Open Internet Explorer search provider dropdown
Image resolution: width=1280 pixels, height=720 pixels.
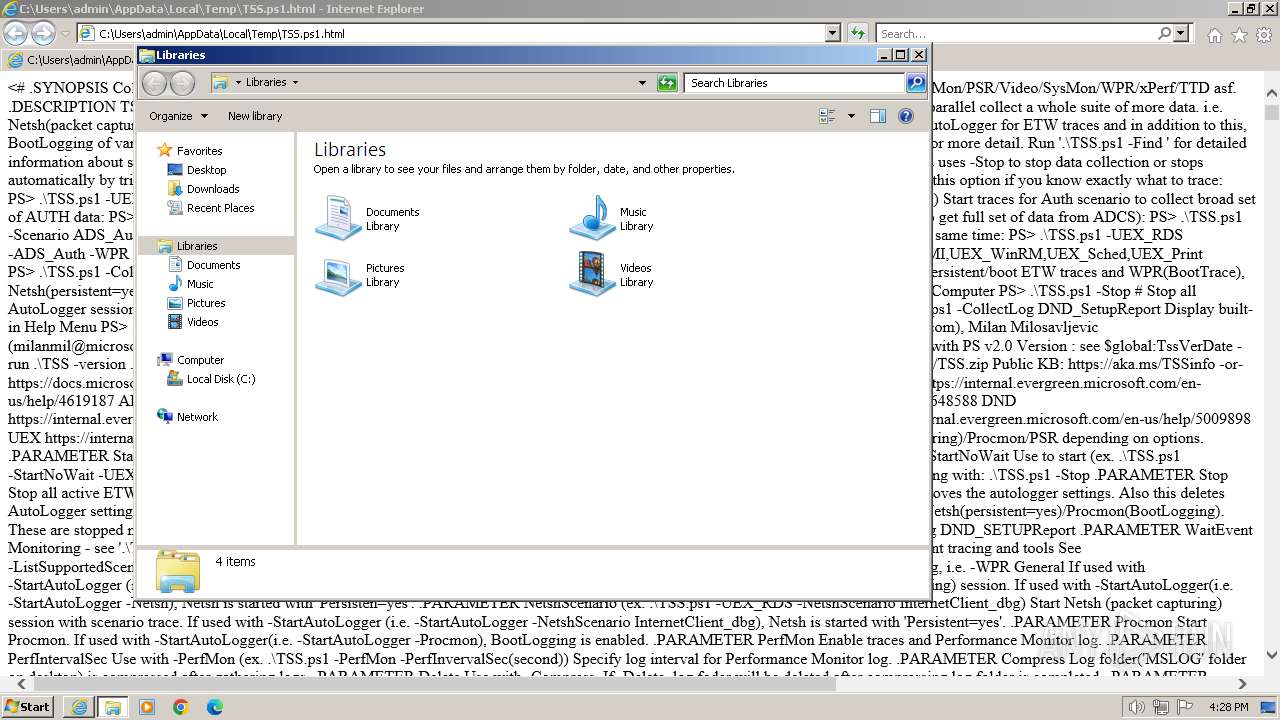tap(1181, 33)
